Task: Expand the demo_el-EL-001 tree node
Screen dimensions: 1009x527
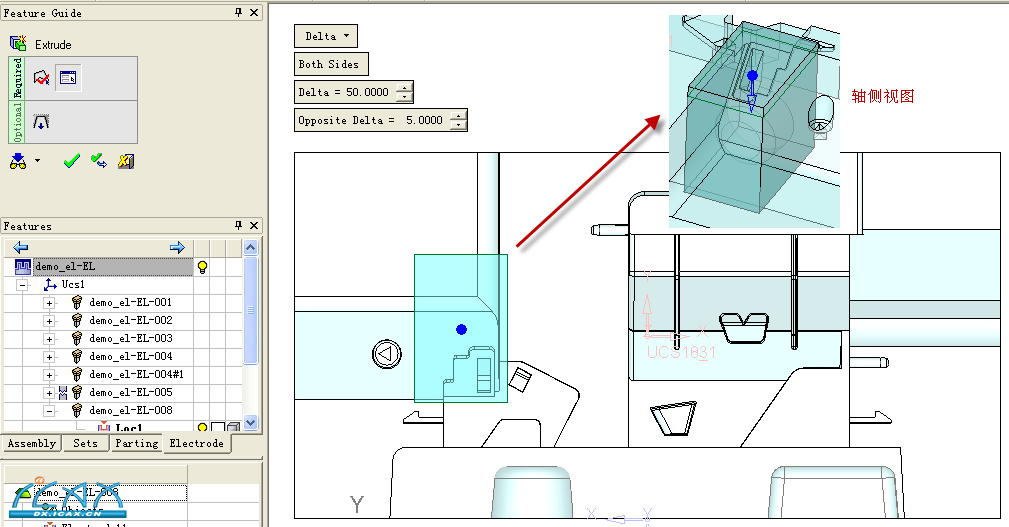Action: (49, 302)
